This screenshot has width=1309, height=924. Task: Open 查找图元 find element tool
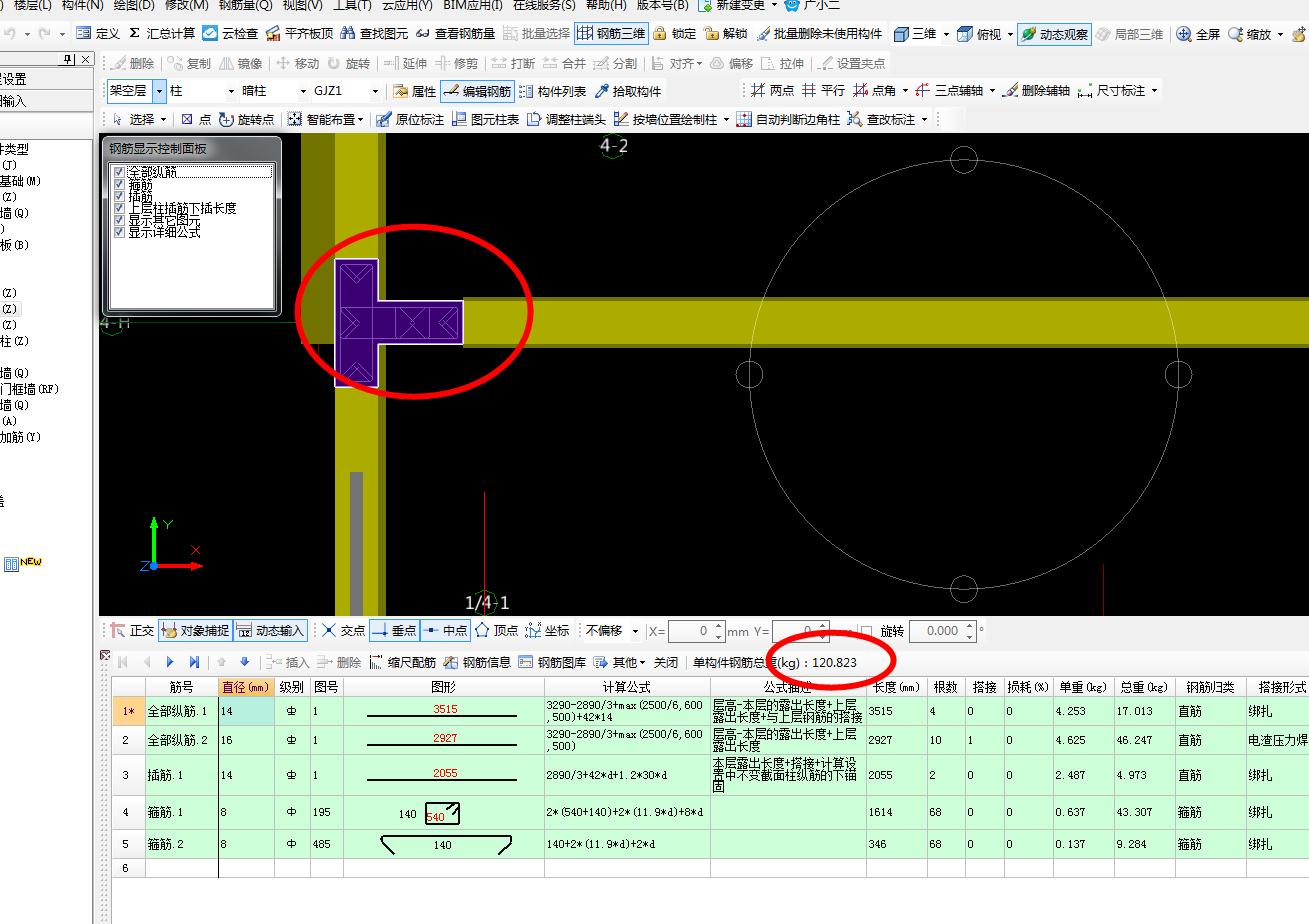click(374, 33)
